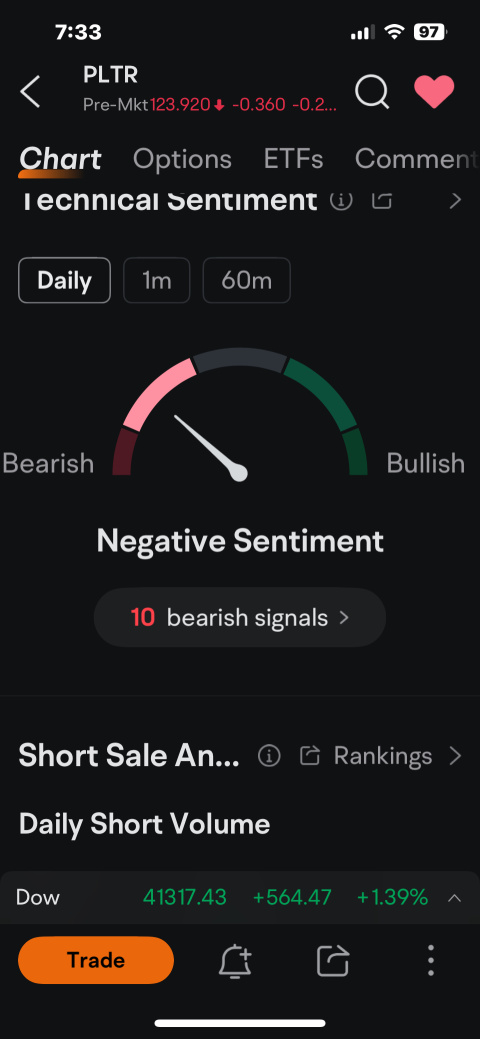480x1039 pixels.
Task: Switch to the ETFs tab
Action: pos(293,159)
